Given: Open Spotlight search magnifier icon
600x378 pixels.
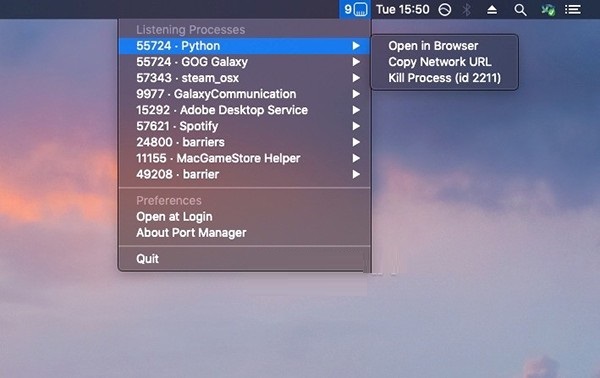Looking at the screenshot, I should [520, 10].
